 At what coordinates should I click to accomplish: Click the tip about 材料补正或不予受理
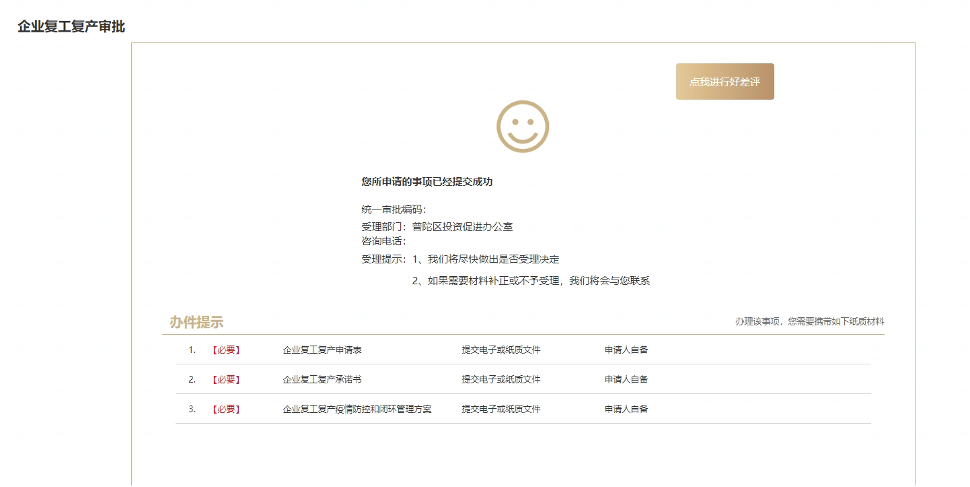point(530,281)
